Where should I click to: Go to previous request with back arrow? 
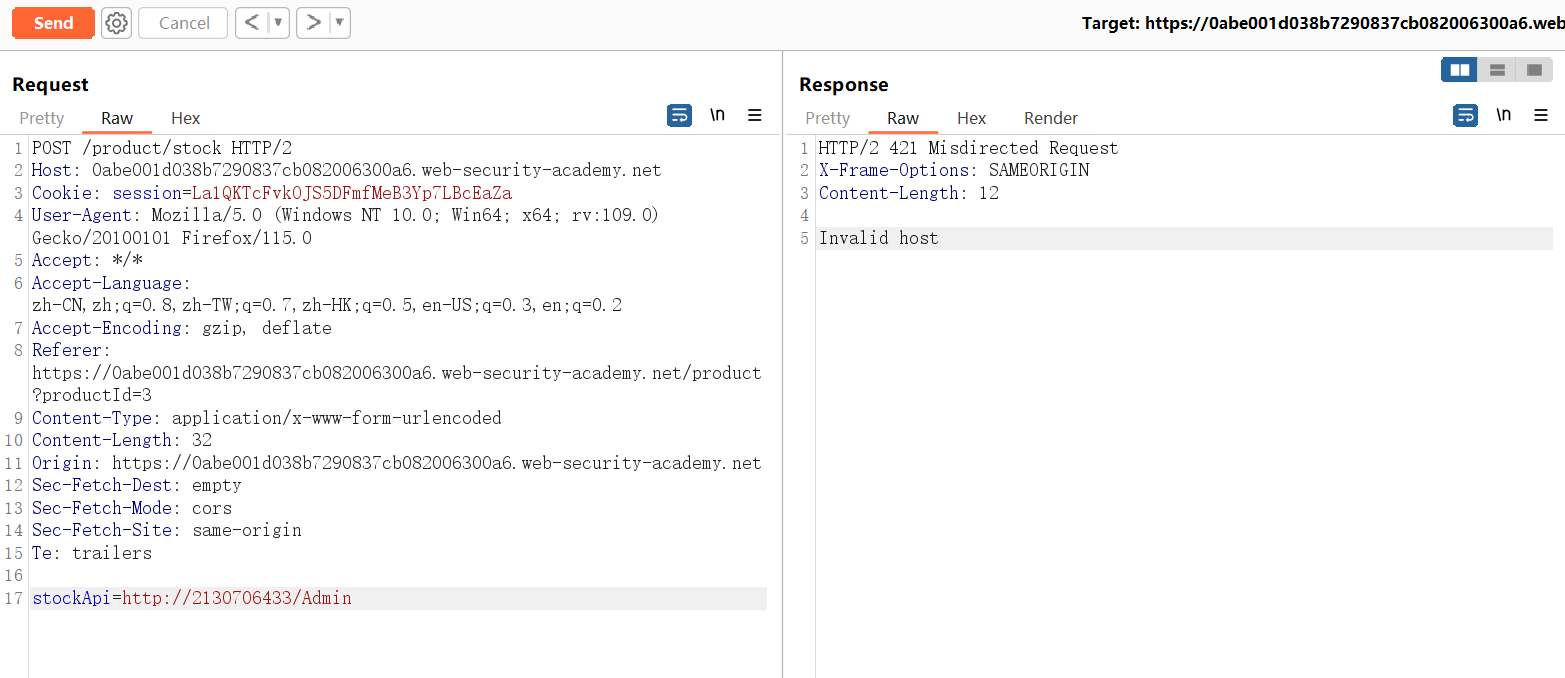pyautogui.click(x=252, y=22)
